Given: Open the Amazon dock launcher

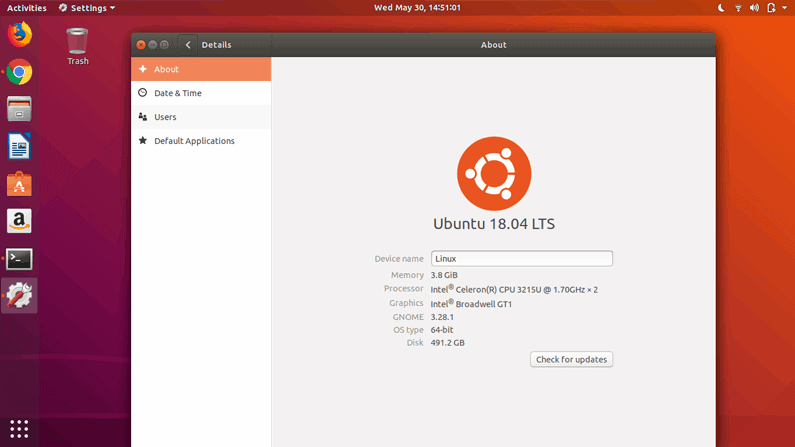Looking at the screenshot, I should [x=19, y=221].
